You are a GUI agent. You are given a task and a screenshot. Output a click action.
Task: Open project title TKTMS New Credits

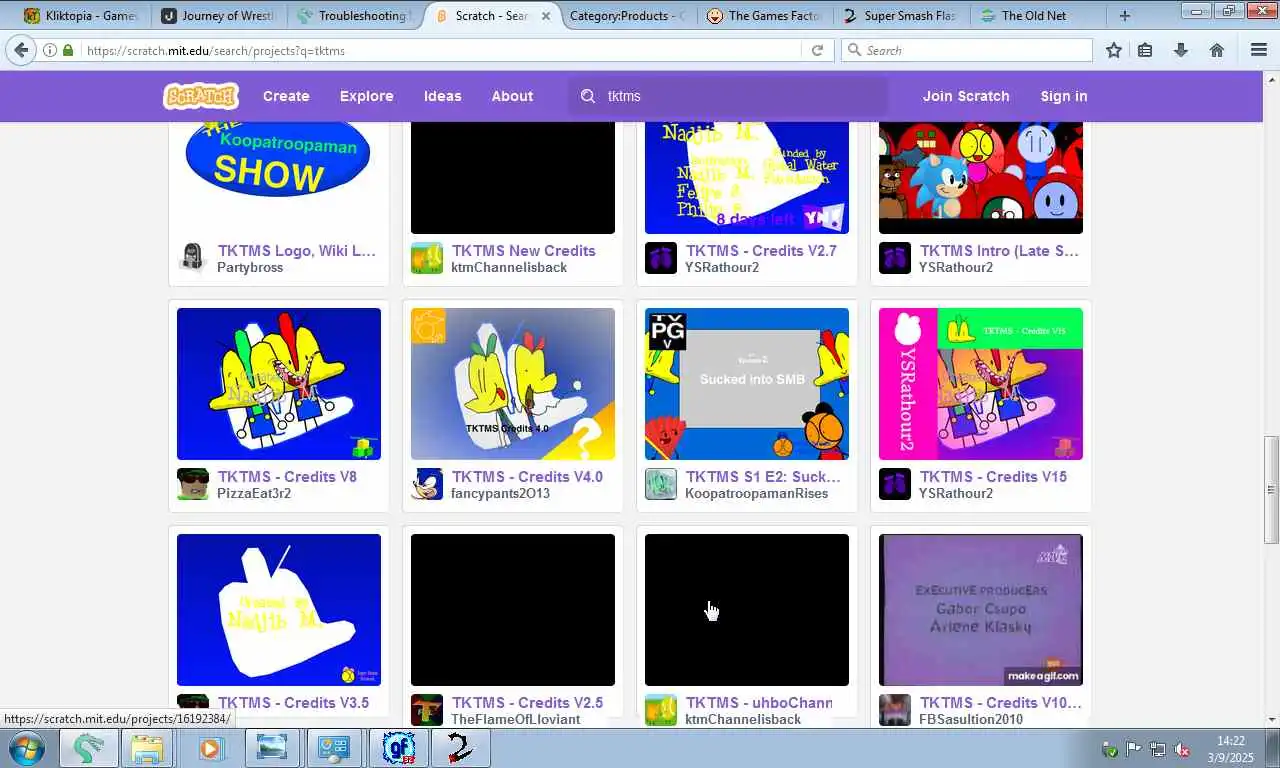click(x=523, y=251)
